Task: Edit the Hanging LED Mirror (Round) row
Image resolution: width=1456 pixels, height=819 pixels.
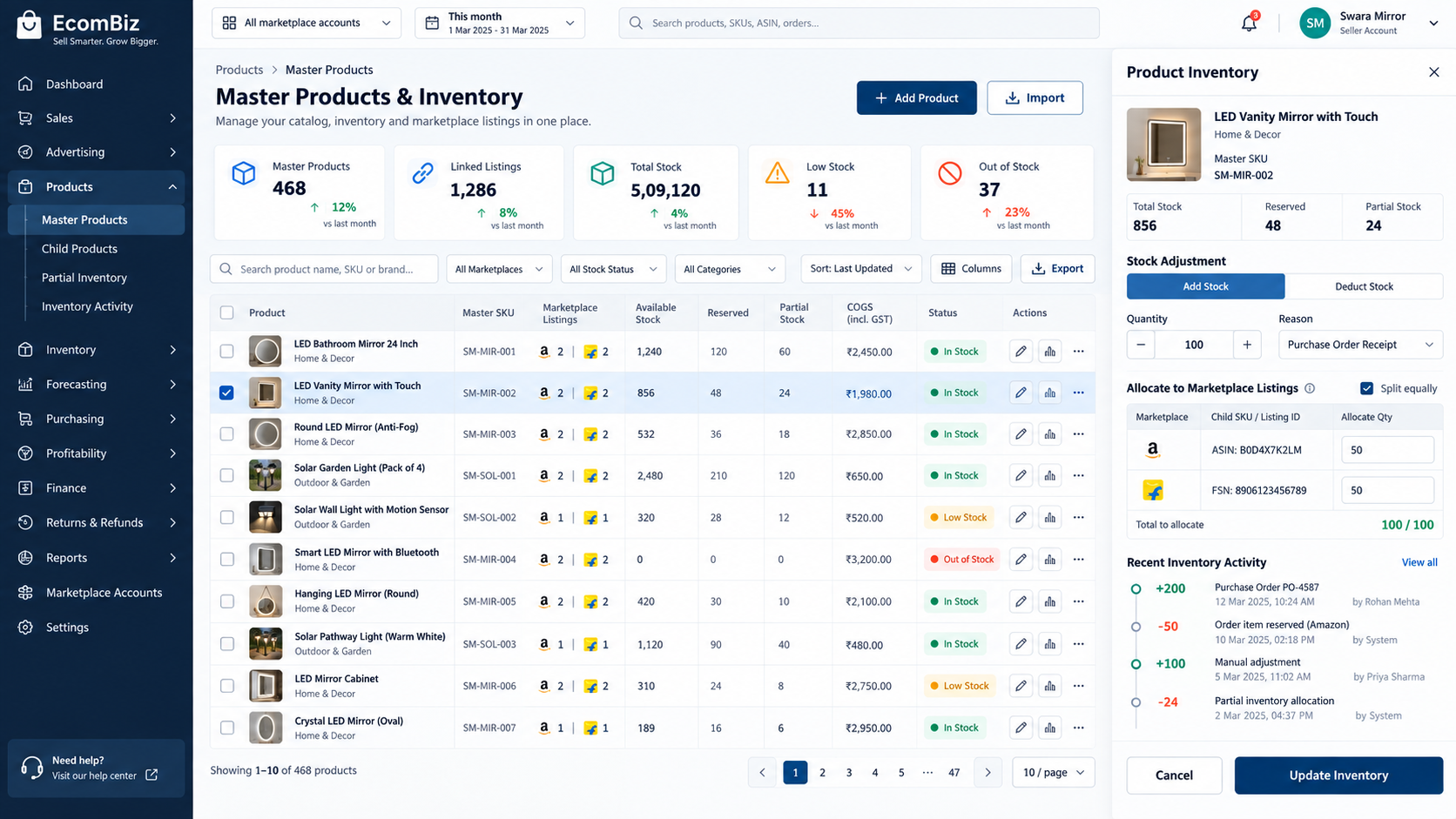Action: coord(1021,601)
